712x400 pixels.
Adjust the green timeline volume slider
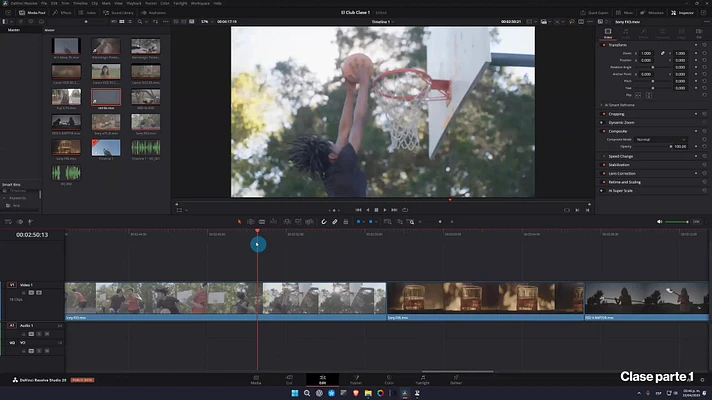click(677, 222)
